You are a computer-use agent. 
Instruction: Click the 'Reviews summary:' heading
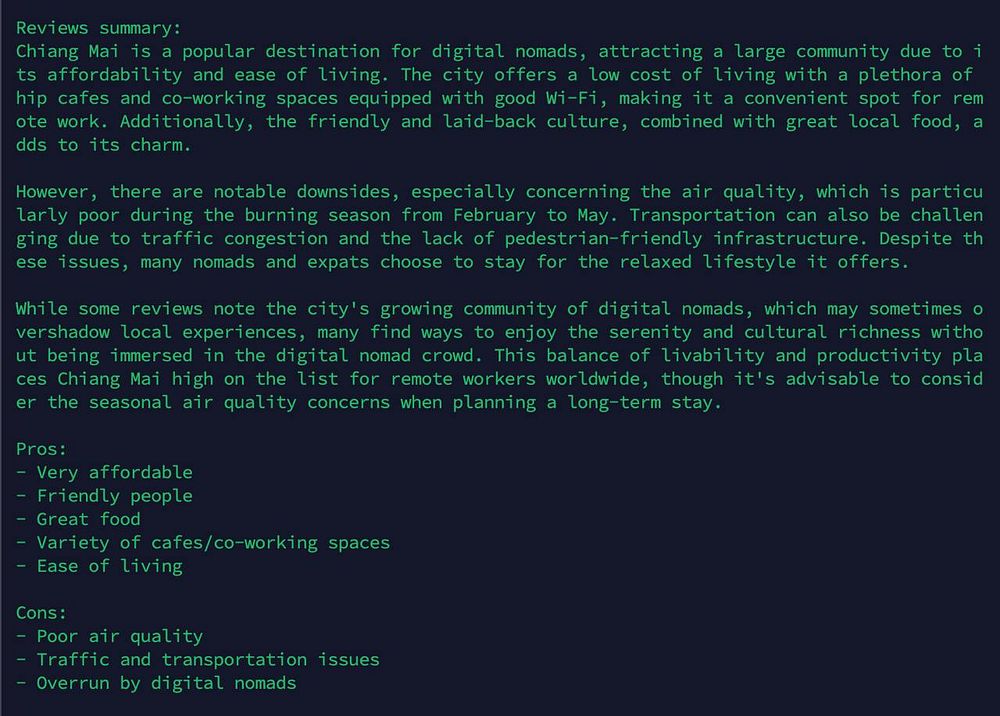click(x=99, y=28)
